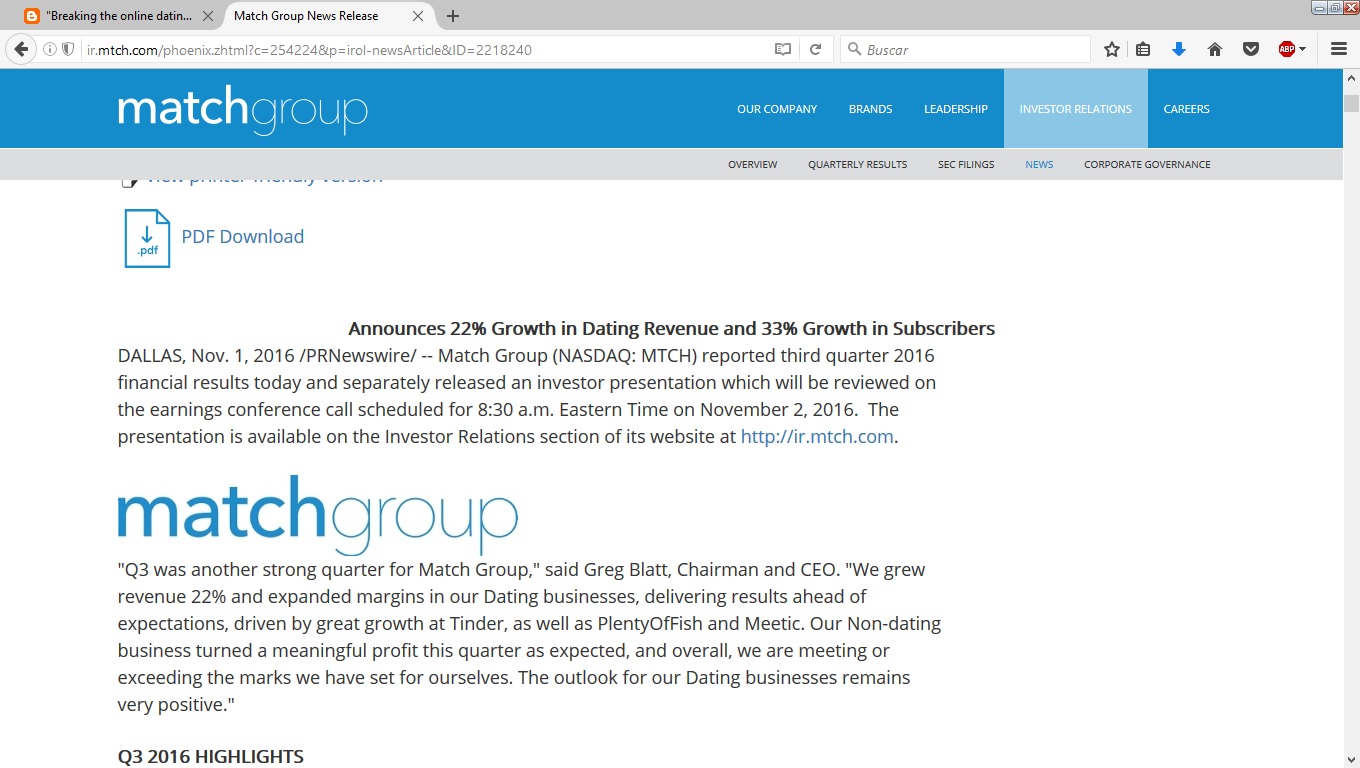1360x768 pixels.
Task: Show bookmarks list icon
Action: click(1143, 49)
